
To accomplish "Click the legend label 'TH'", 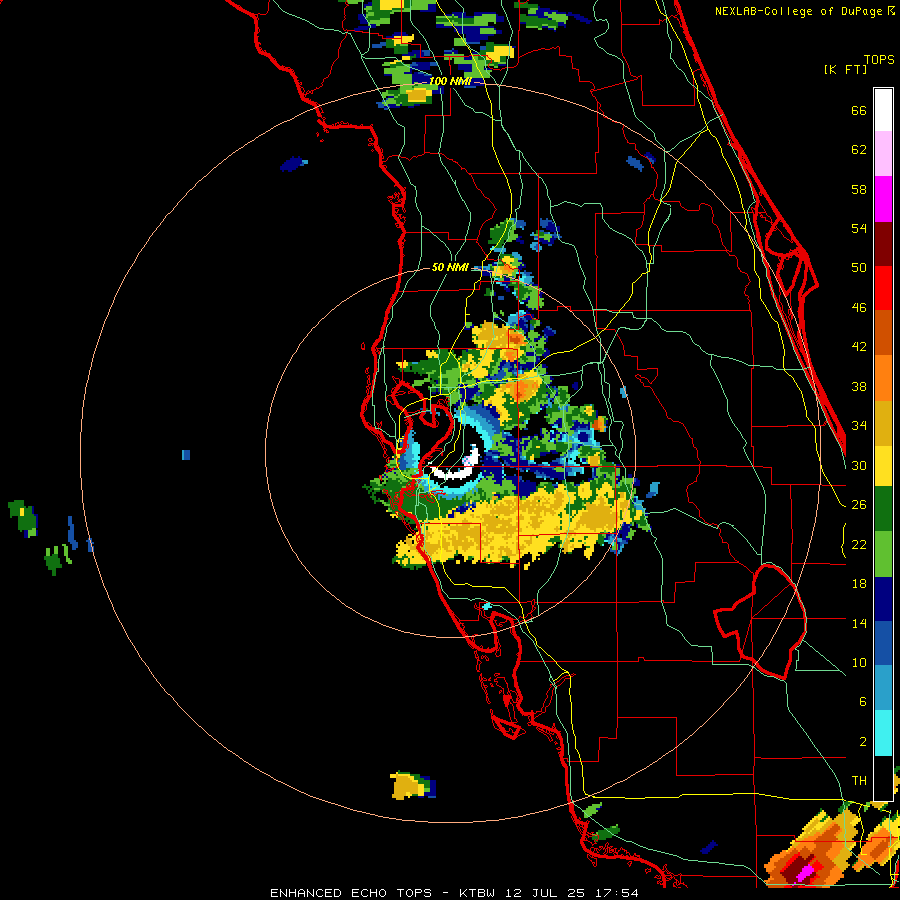I will click(x=859, y=781).
